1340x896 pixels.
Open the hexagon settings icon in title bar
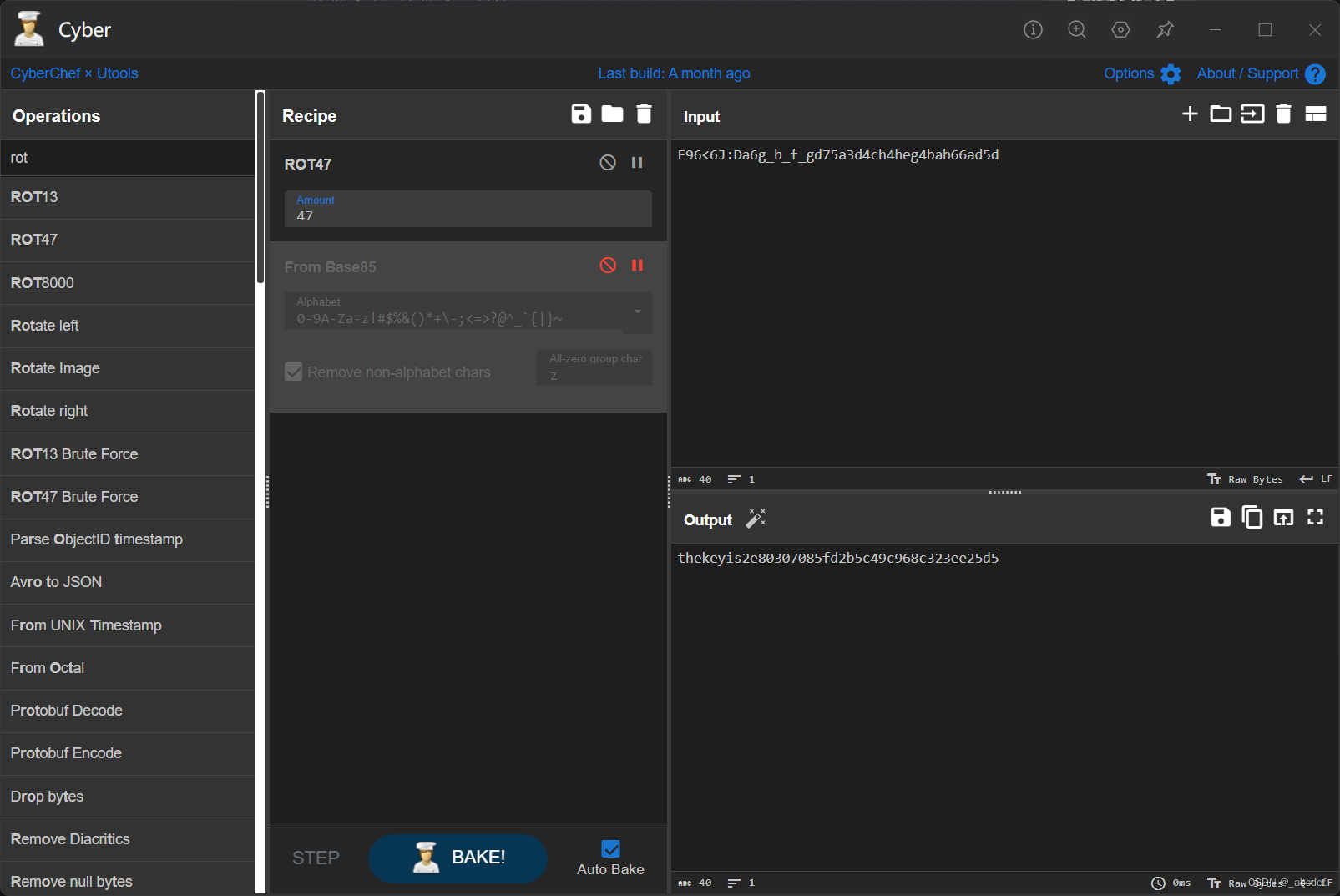[1121, 30]
